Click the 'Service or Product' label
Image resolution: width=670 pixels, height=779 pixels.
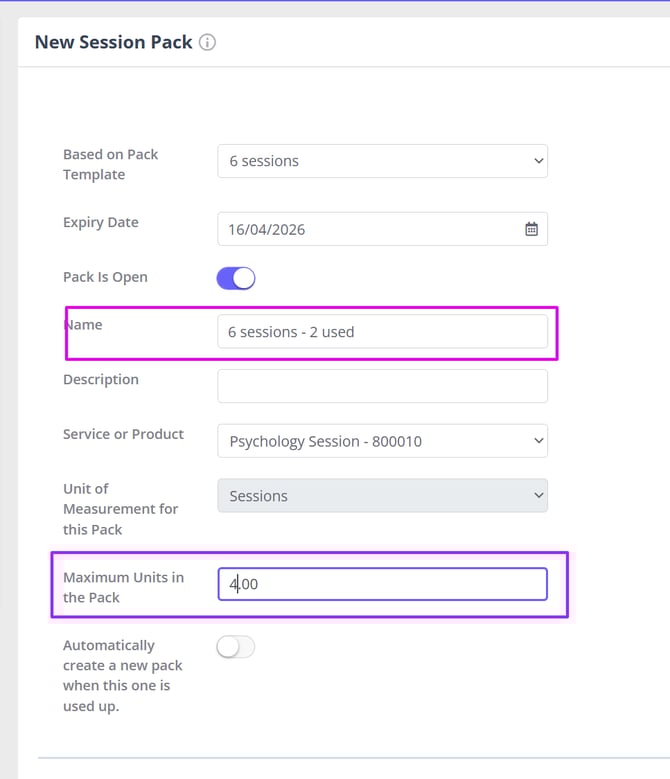(x=123, y=434)
